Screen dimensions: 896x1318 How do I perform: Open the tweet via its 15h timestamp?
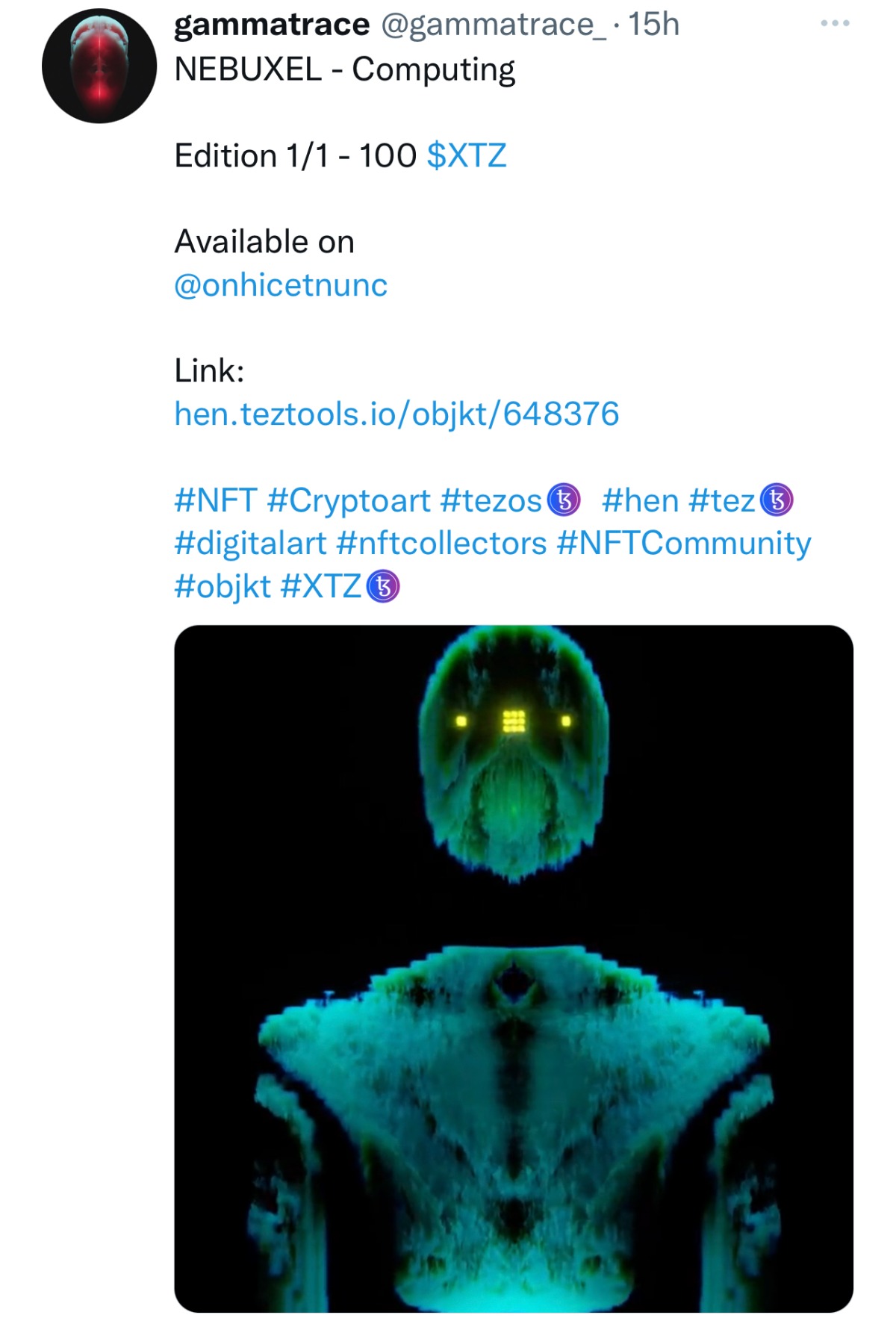coord(653,25)
